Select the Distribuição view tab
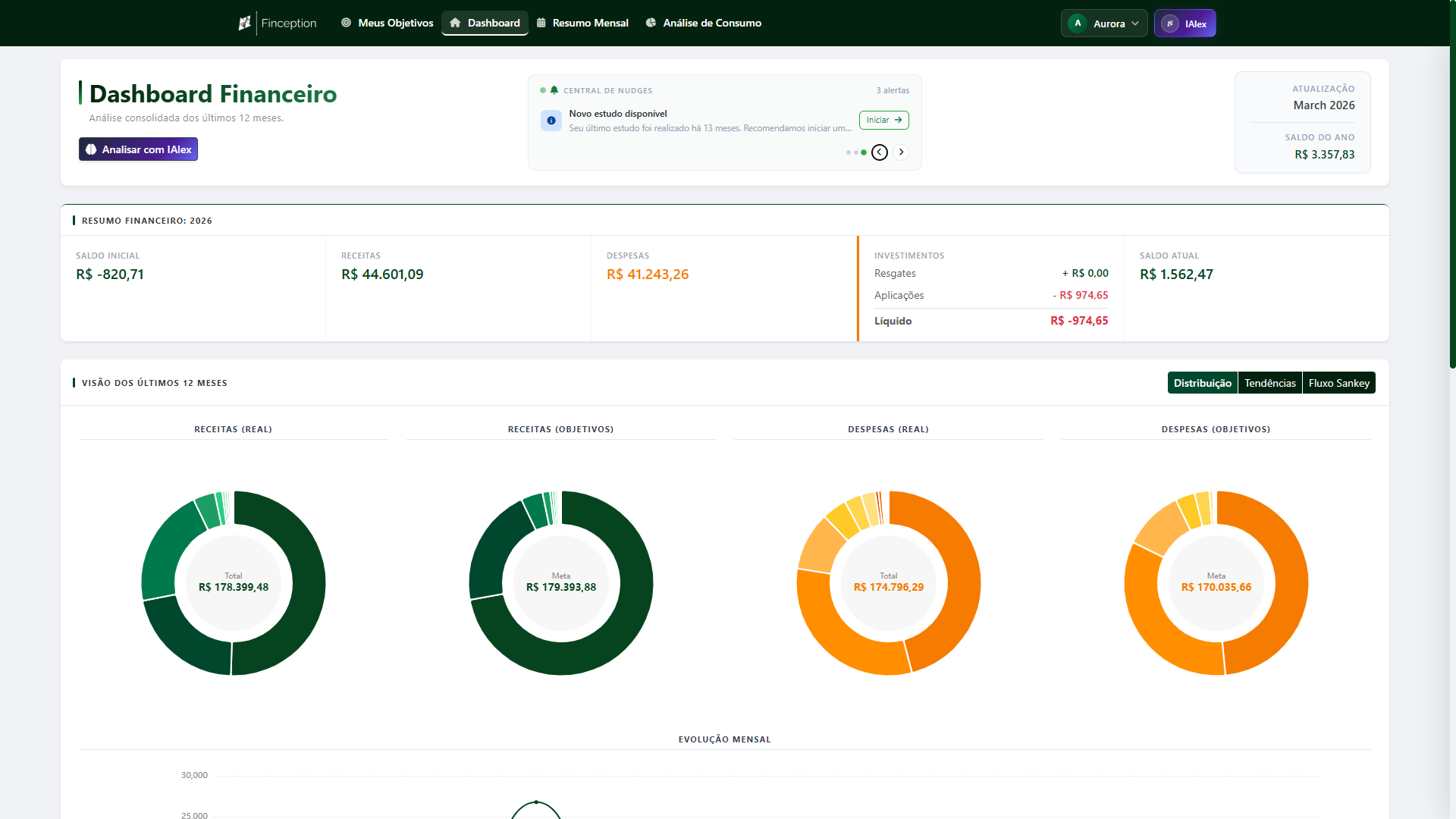Viewport: 1456px width, 819px height. (1203, 383)
